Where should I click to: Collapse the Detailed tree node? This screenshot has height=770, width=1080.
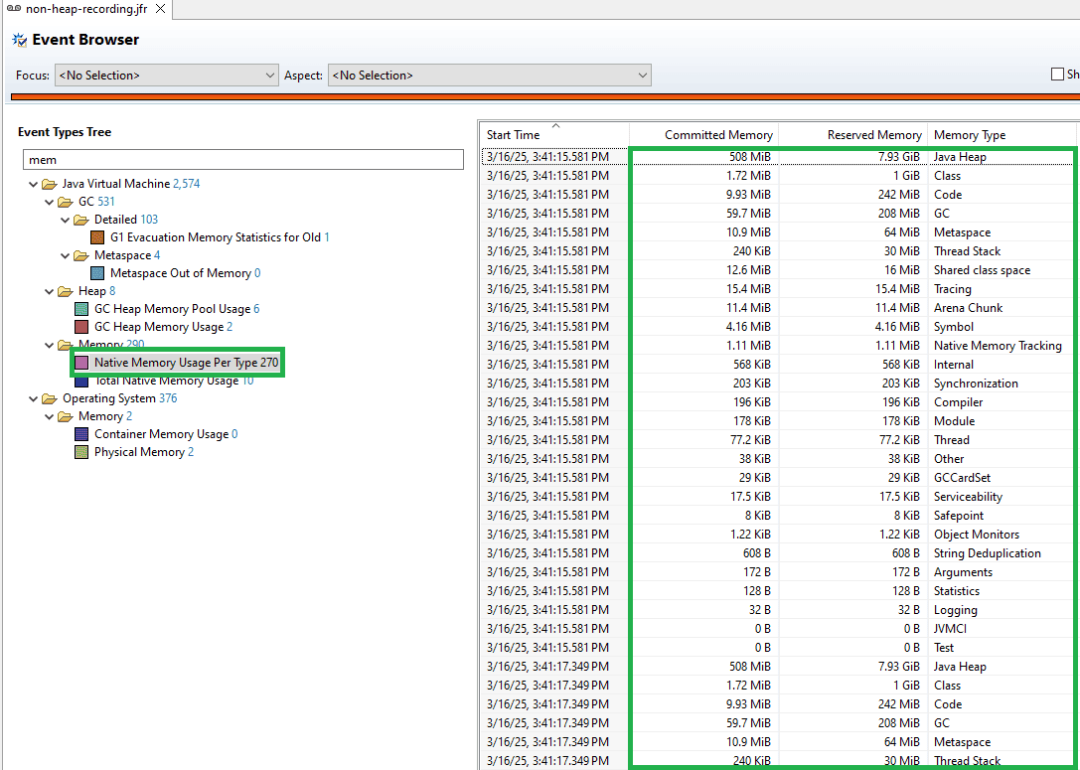65,220
